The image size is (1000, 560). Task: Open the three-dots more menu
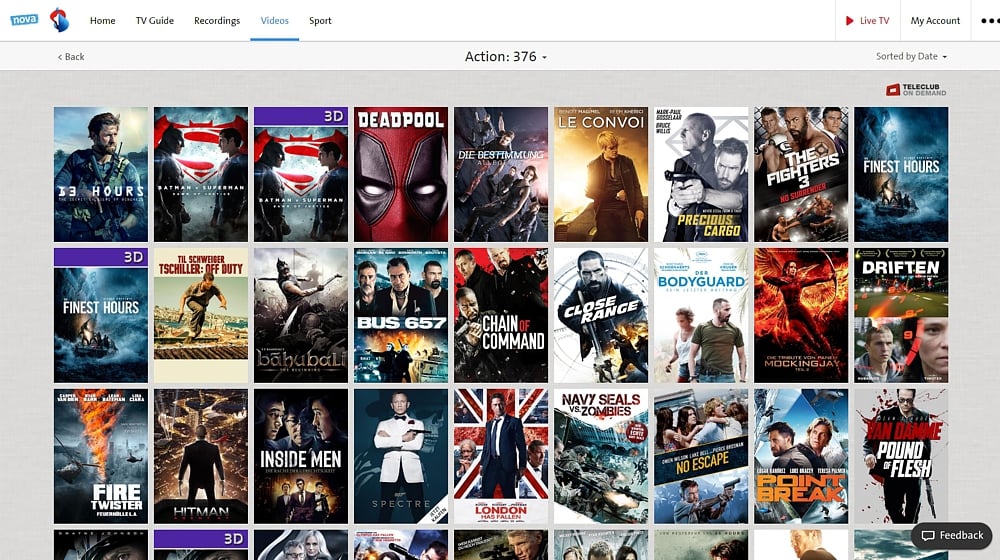point(990,20)
